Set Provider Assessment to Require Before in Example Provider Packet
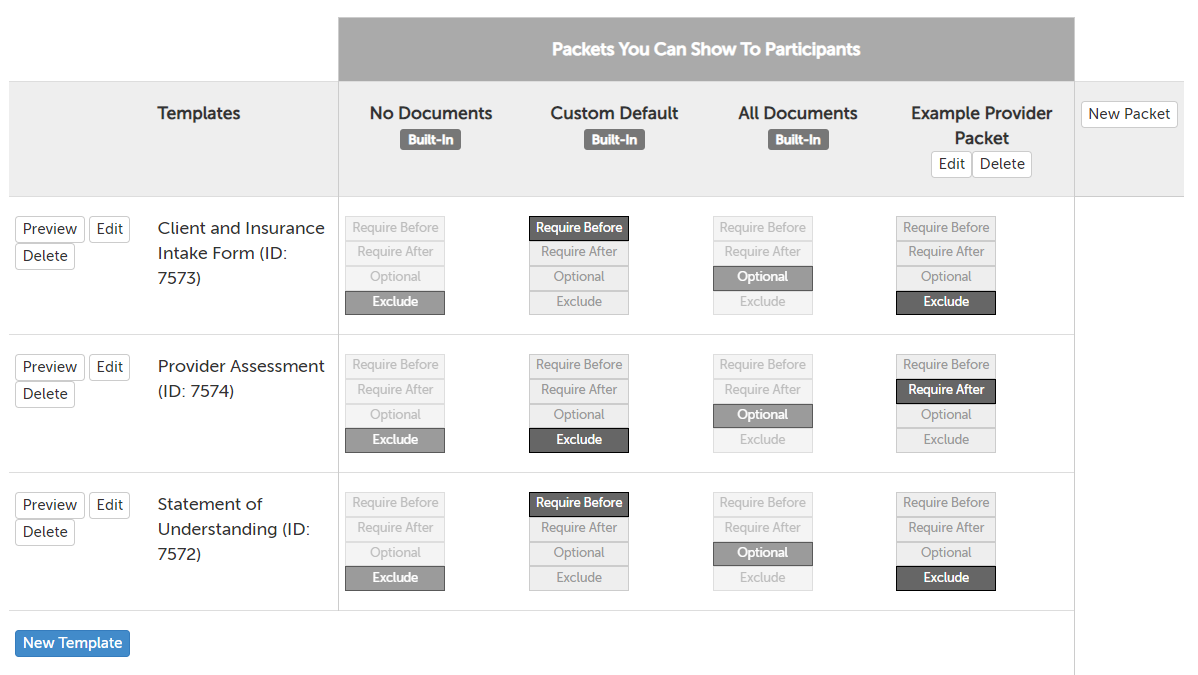 pos(946,365)
